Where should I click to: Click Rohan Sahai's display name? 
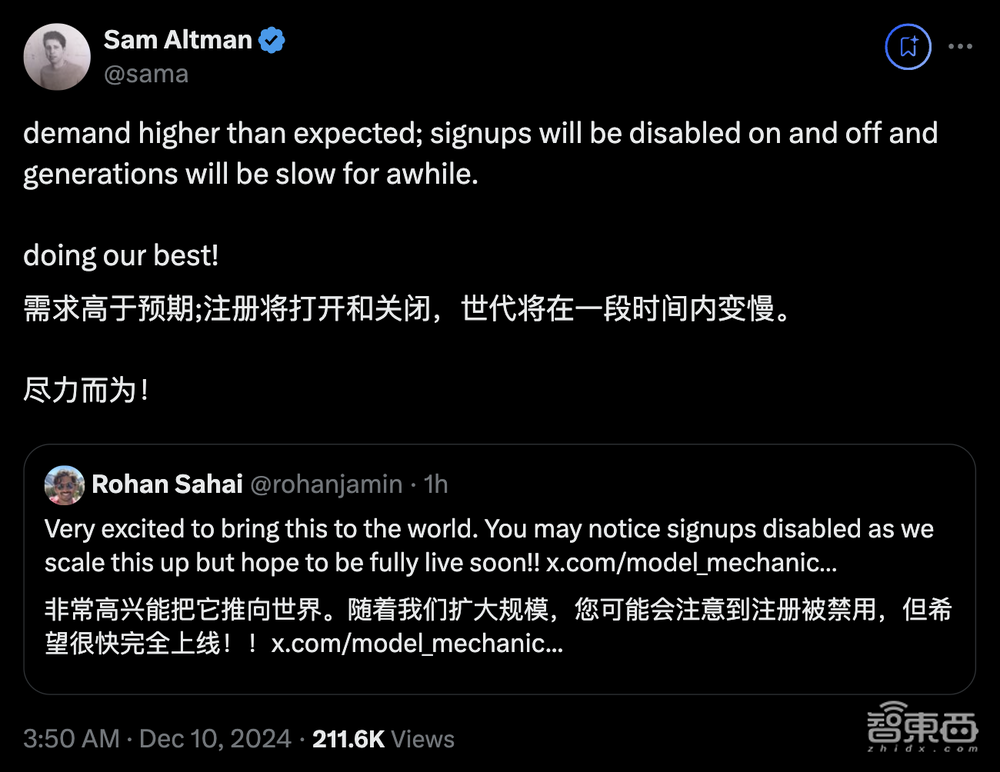[x=167, y=484]
